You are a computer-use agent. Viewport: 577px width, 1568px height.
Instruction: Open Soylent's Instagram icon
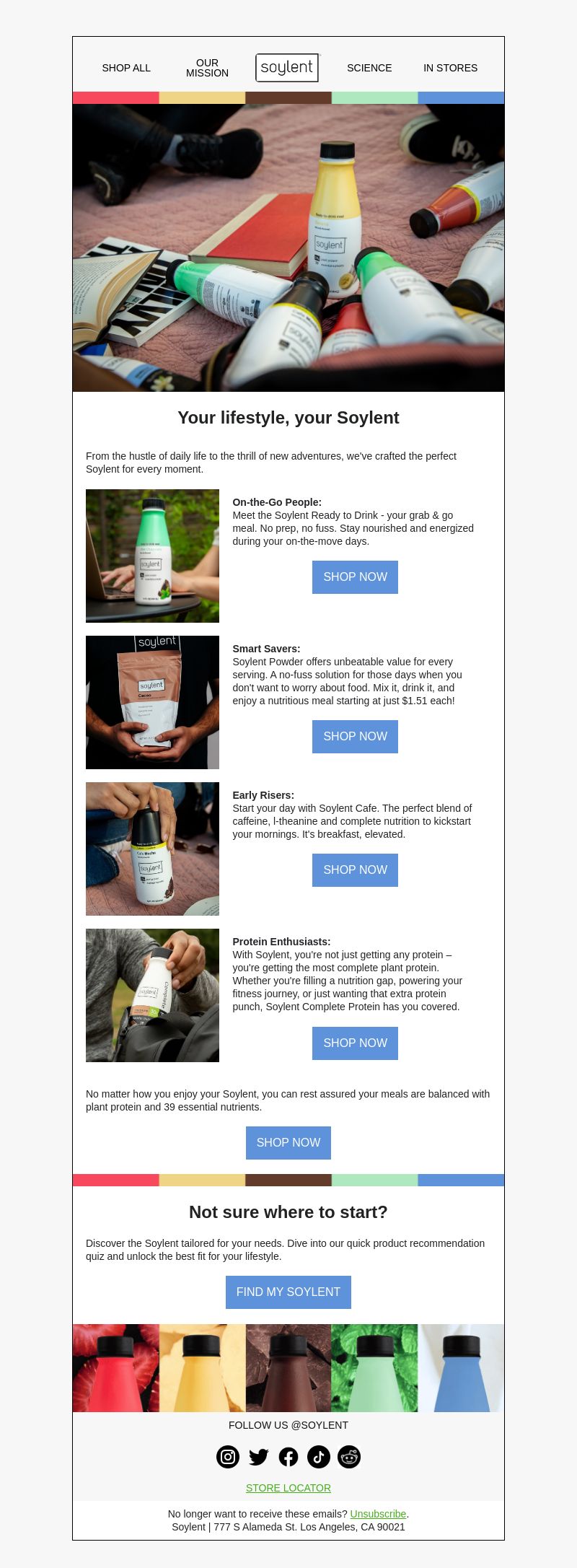228,1457
